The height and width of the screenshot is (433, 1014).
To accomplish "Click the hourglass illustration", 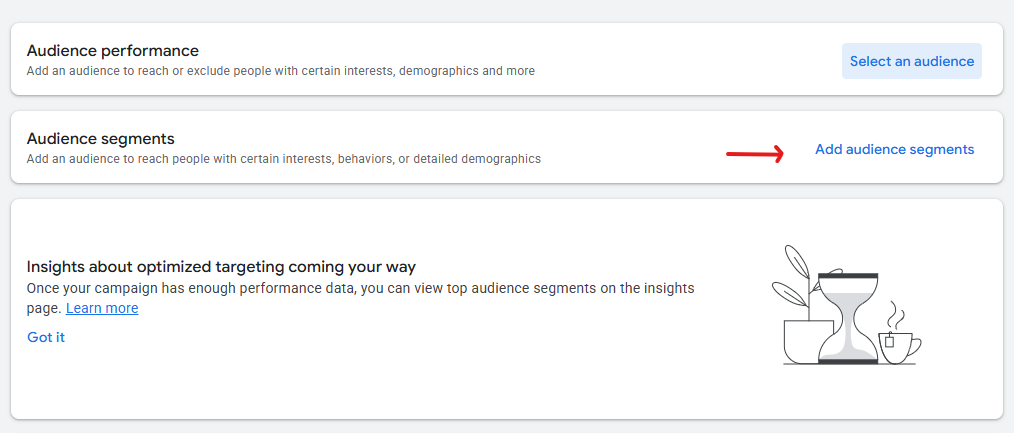I will point(848,318).
